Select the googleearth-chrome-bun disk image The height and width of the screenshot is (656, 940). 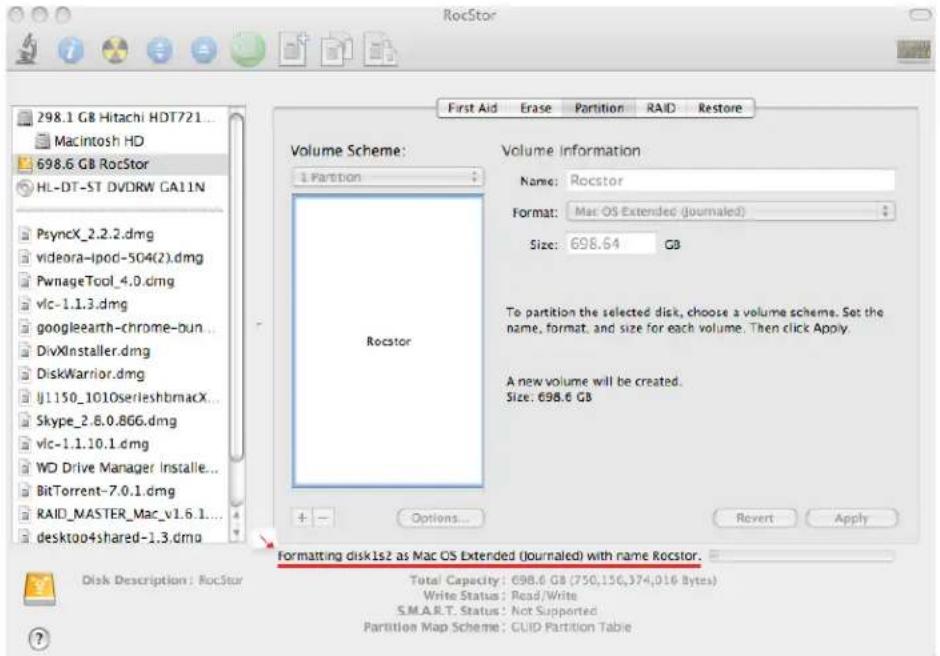click(x=121, y=327)
